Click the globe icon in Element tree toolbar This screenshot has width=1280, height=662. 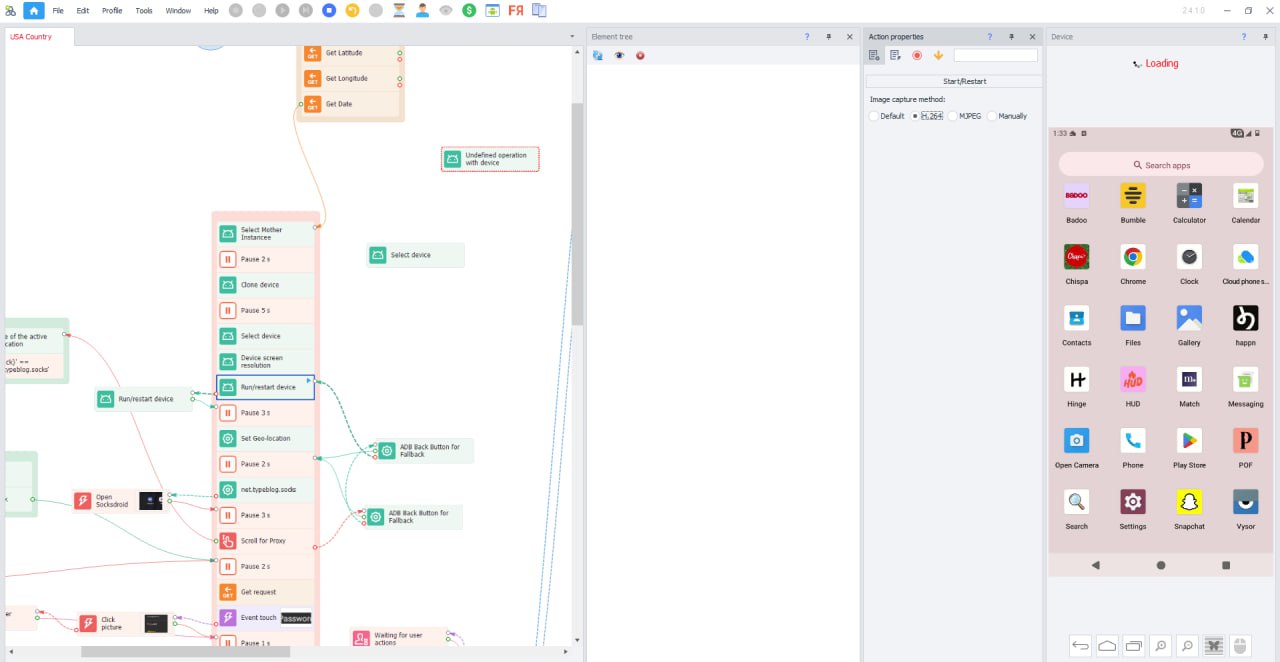(x=597, y=56)
